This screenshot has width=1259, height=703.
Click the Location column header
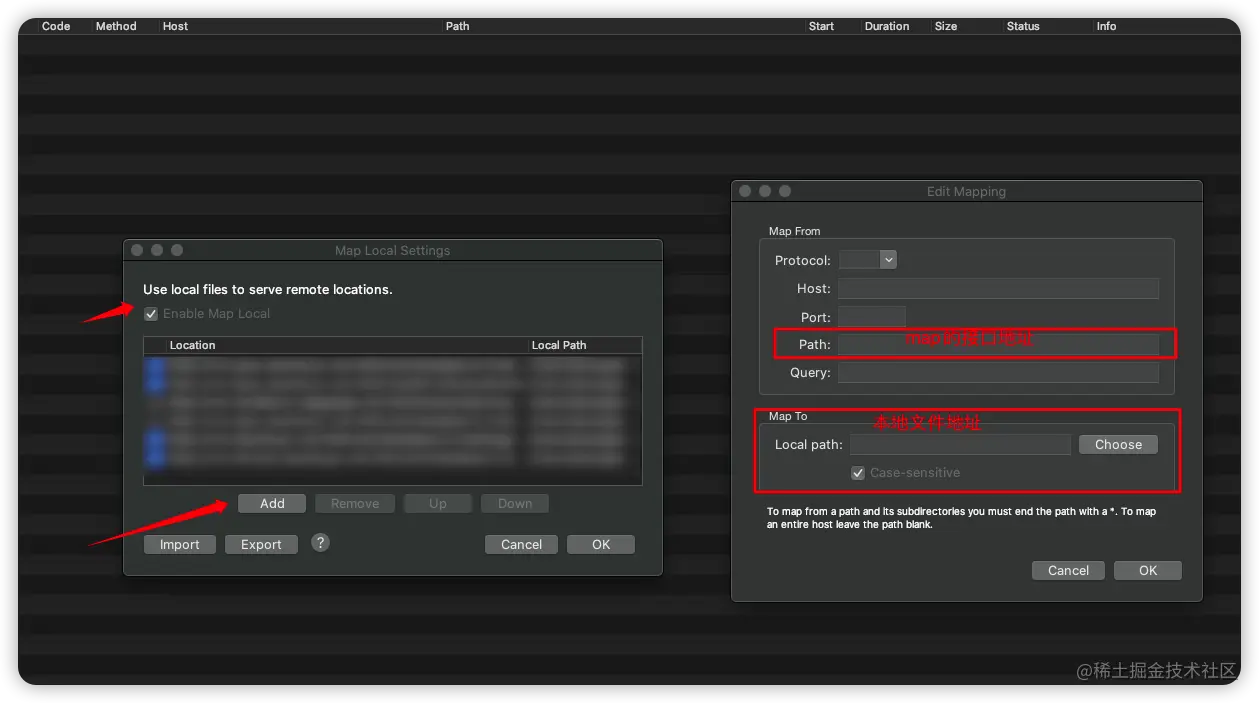(x=192, y=345)
